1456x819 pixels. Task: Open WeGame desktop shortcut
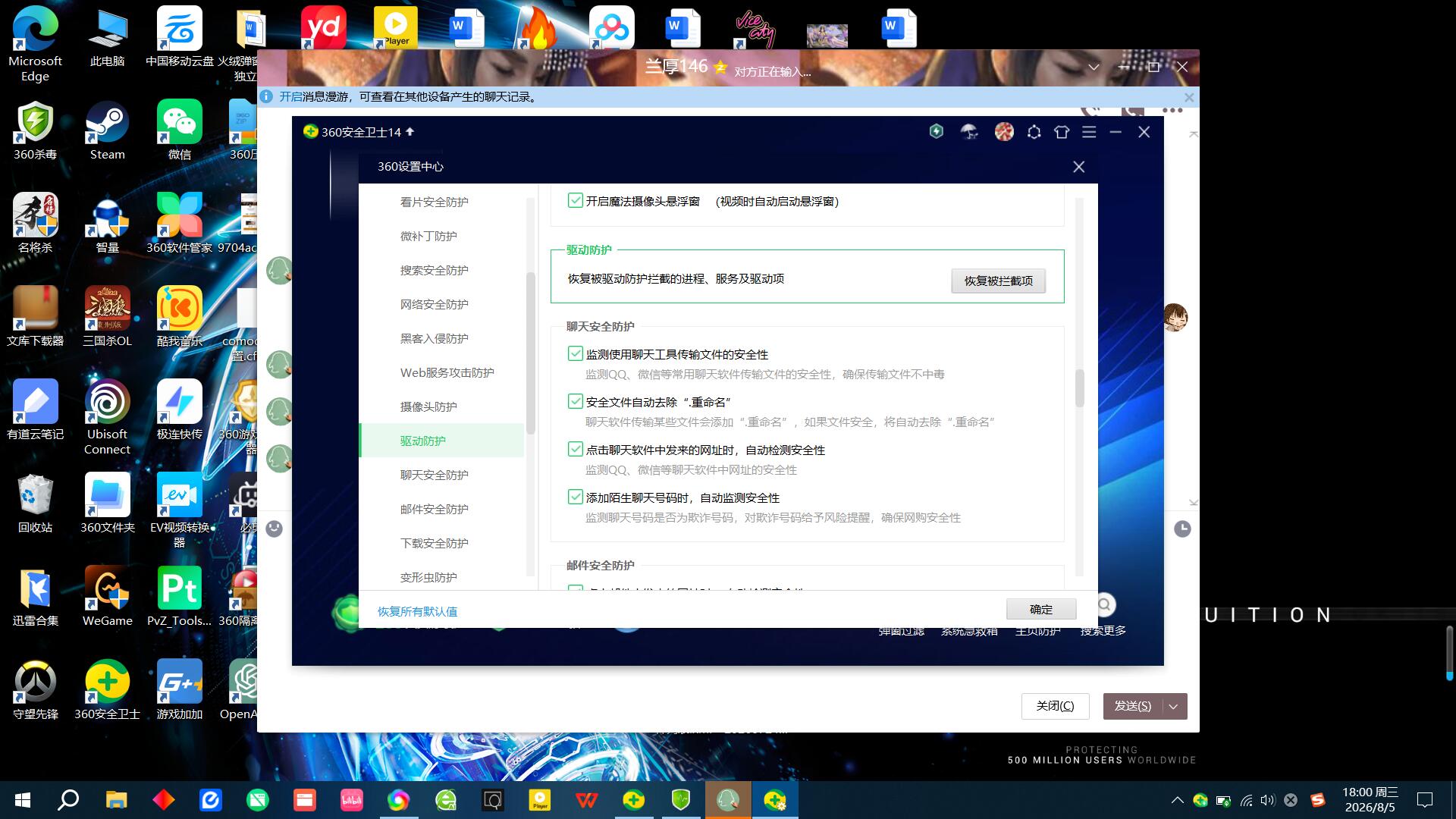108,596
